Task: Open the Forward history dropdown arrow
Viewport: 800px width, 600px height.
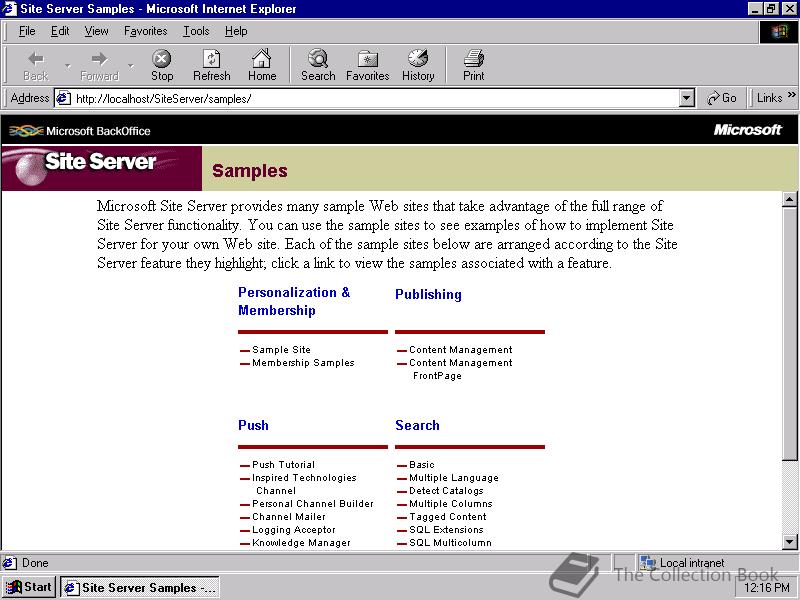Action: 131,66
